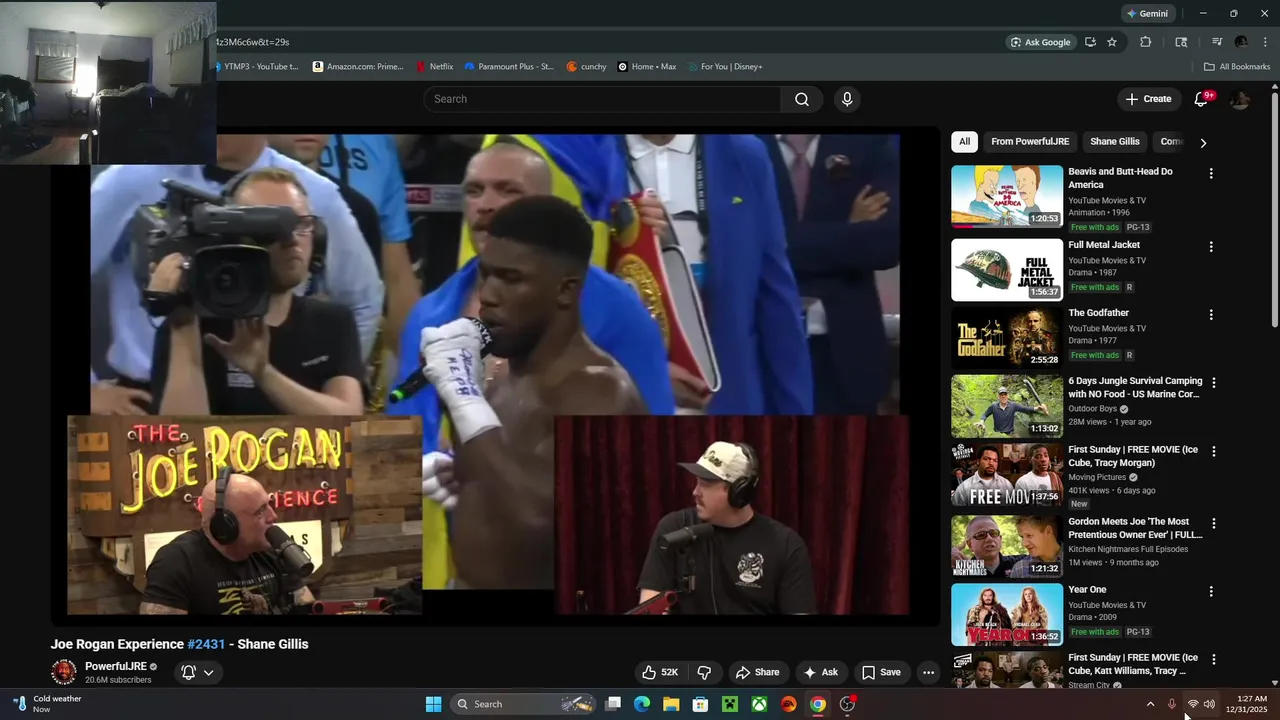
Task: Open YouTube account avatar menu
Action: click(x=1240, y=99)
